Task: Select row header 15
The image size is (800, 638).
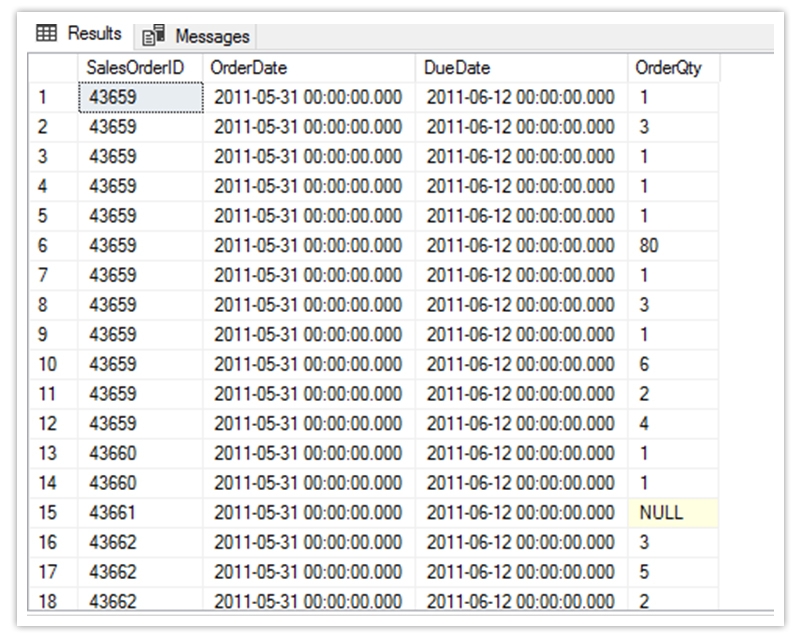Action: point(53,512)
